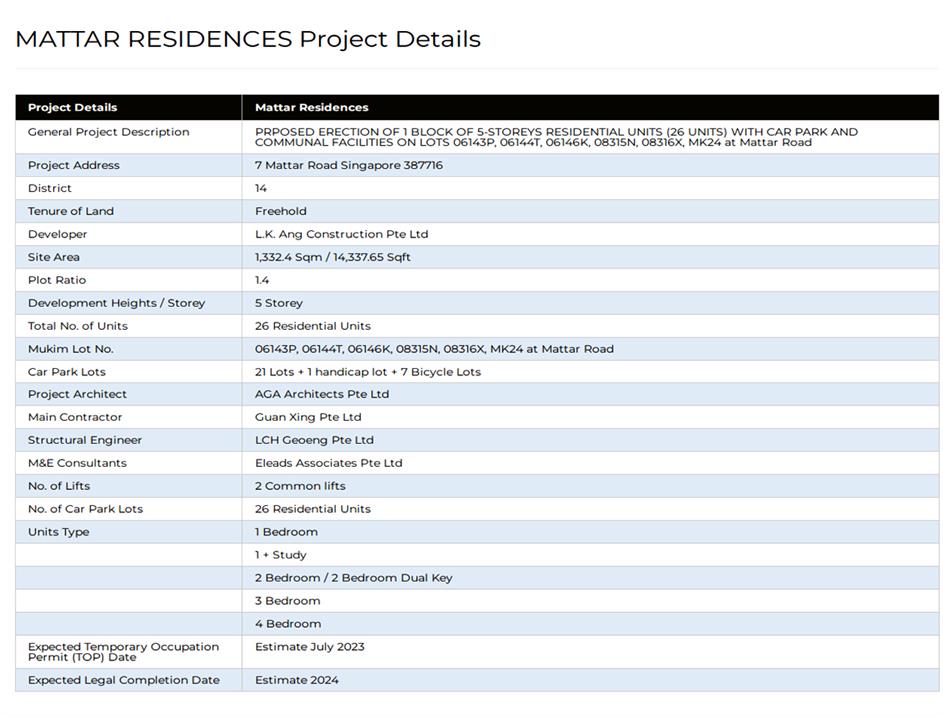The width and height of the screenshot is (943, 717).
Task: Click the MATTAR RESIDENCES Project Details heading
Action: click(248, 39)
